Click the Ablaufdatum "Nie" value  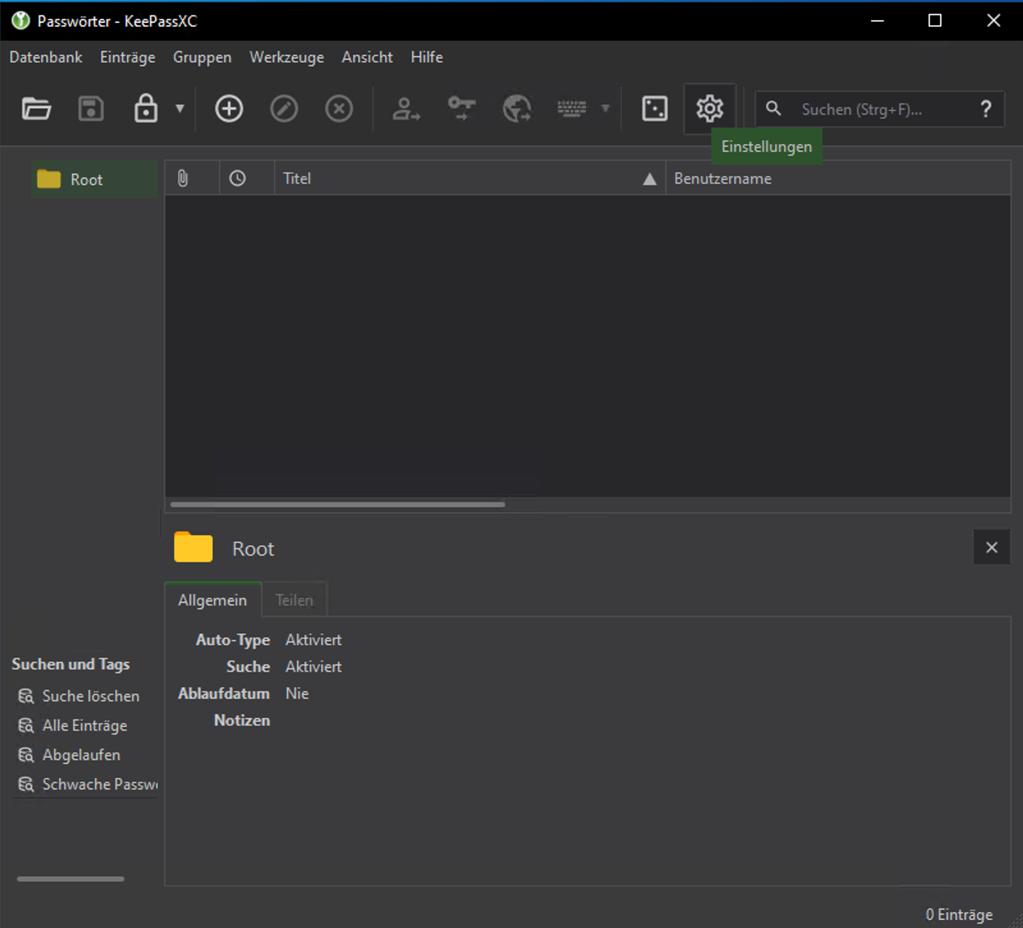tap(297, 693)
